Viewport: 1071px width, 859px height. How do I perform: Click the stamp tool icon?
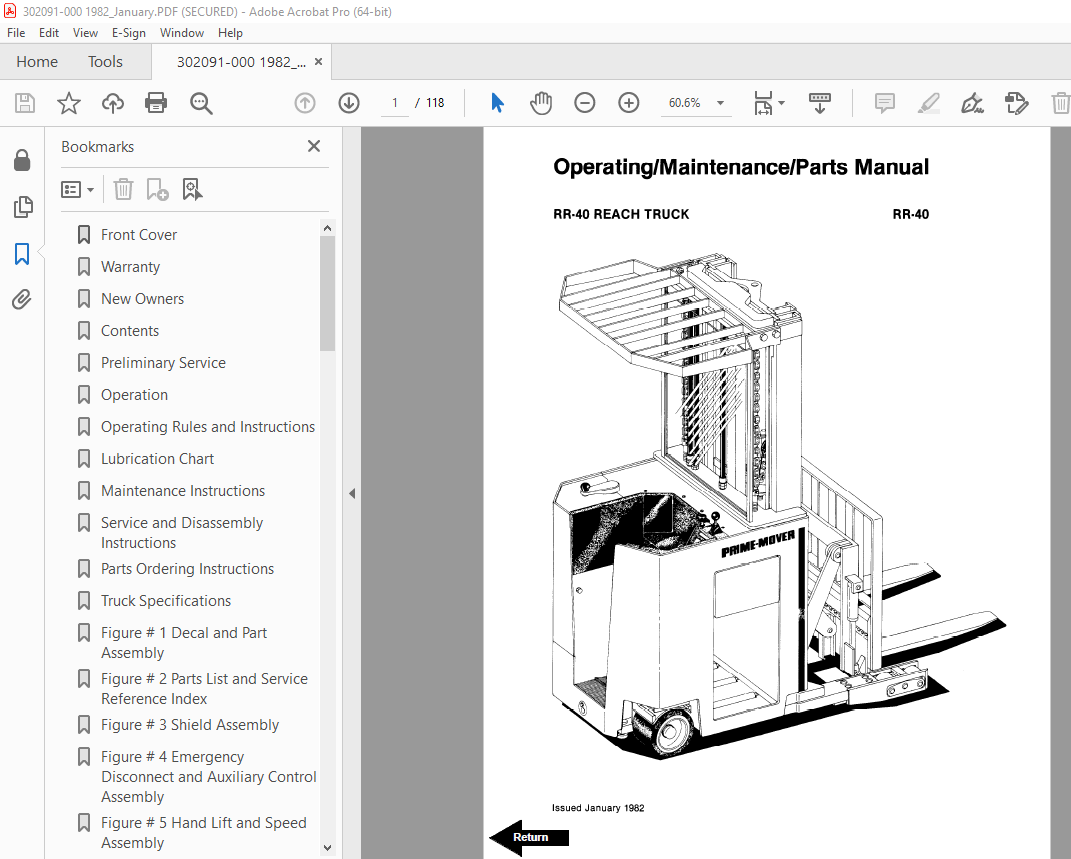(1016, 103)
